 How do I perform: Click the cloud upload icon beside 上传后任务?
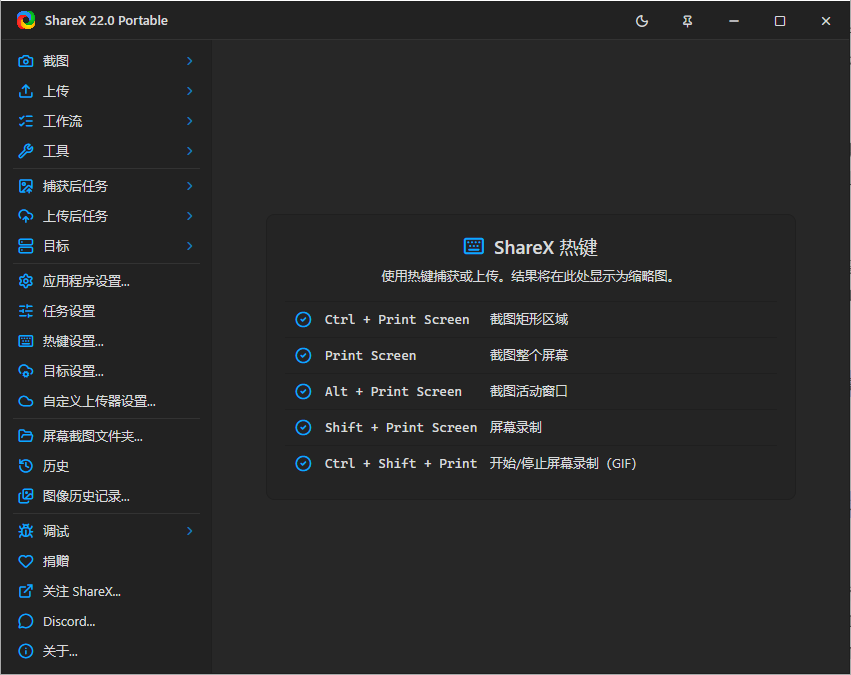click(x=26, y=216)
